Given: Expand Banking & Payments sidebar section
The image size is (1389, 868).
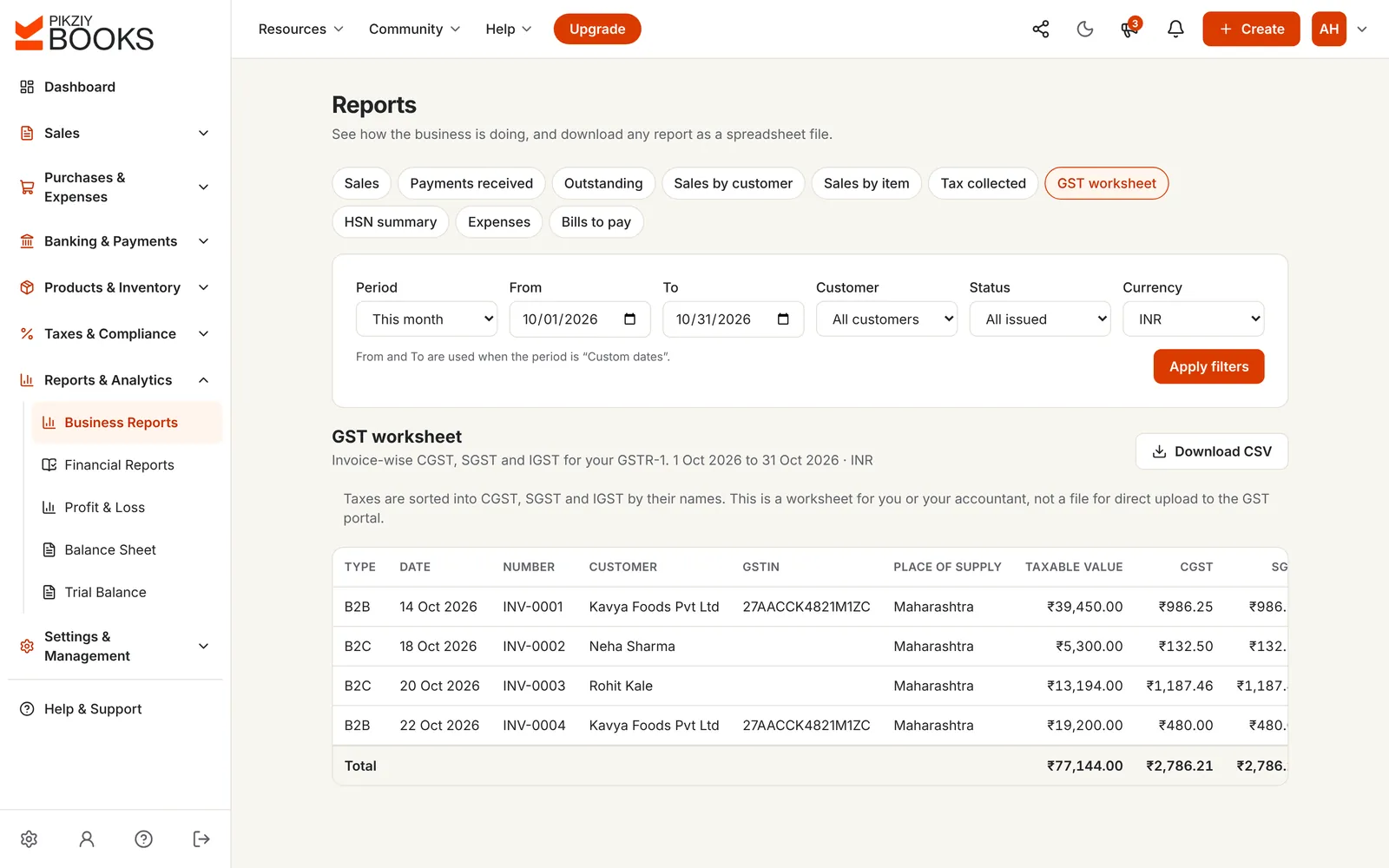Looking at the screenshot, I should 115,241.
